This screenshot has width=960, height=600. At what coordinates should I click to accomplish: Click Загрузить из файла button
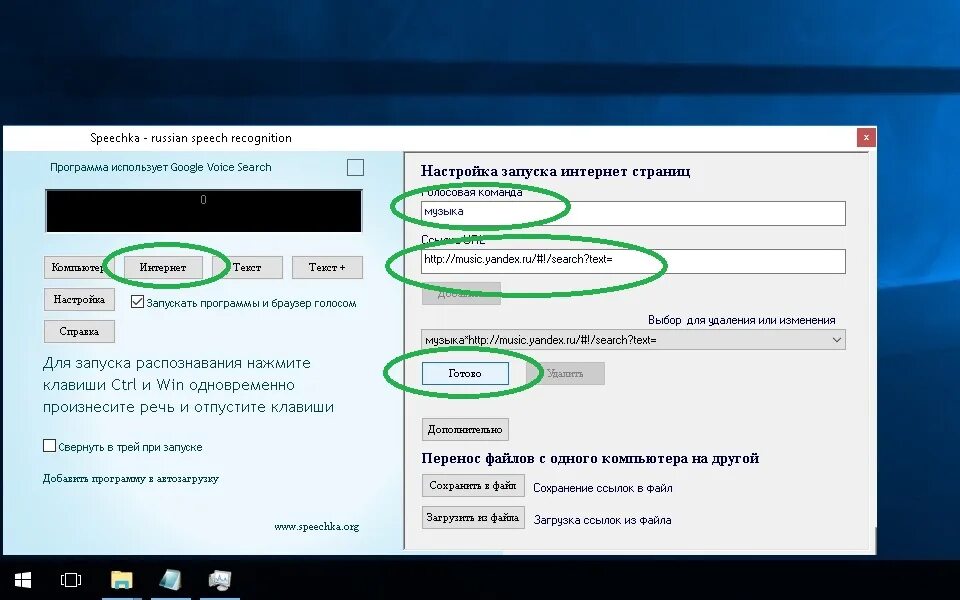pyautogui.click(x=473, y=517)
